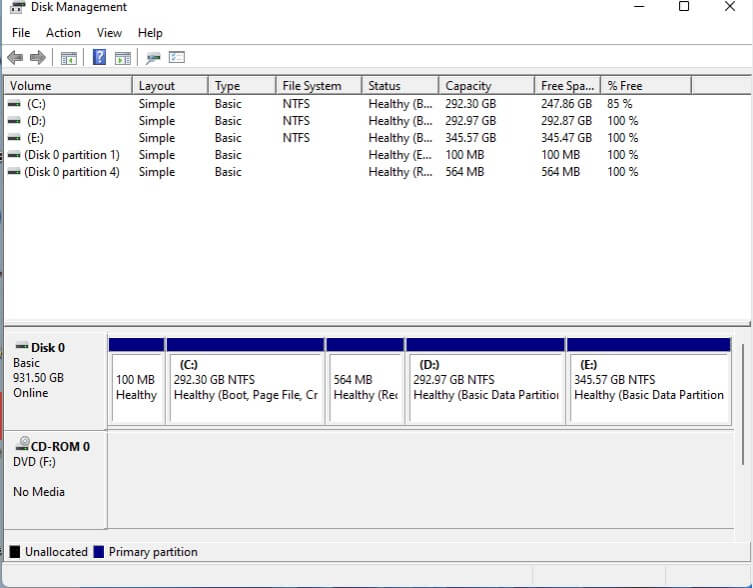Click drive icon of Disk 0 partition 1 row

[14, 155]
